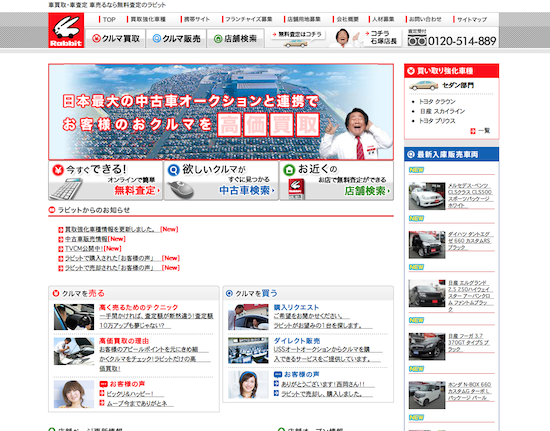Click the 中古車検索 mouse button

(x=221, y=181)
